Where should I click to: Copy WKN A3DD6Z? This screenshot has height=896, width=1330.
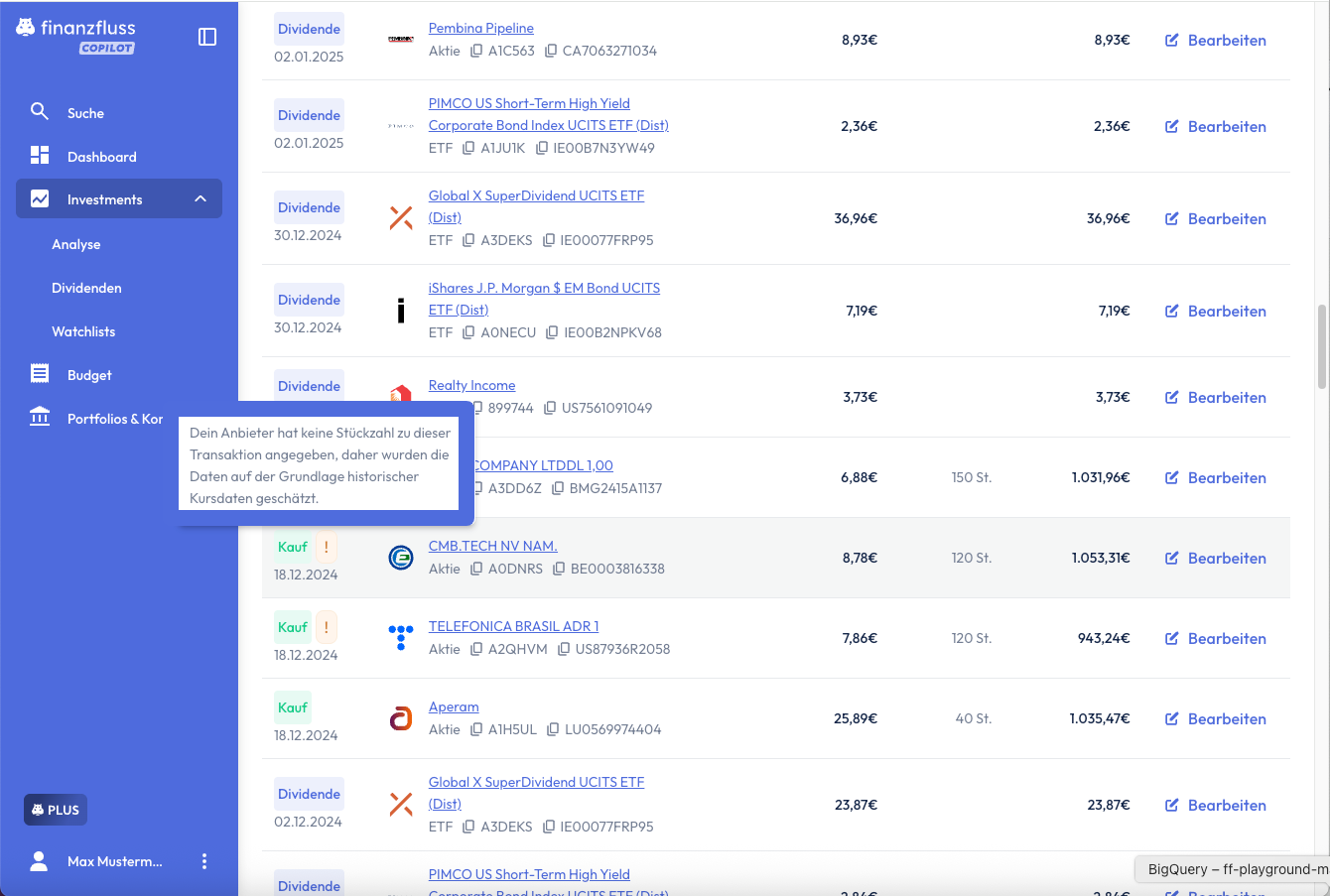coord(477,488)
